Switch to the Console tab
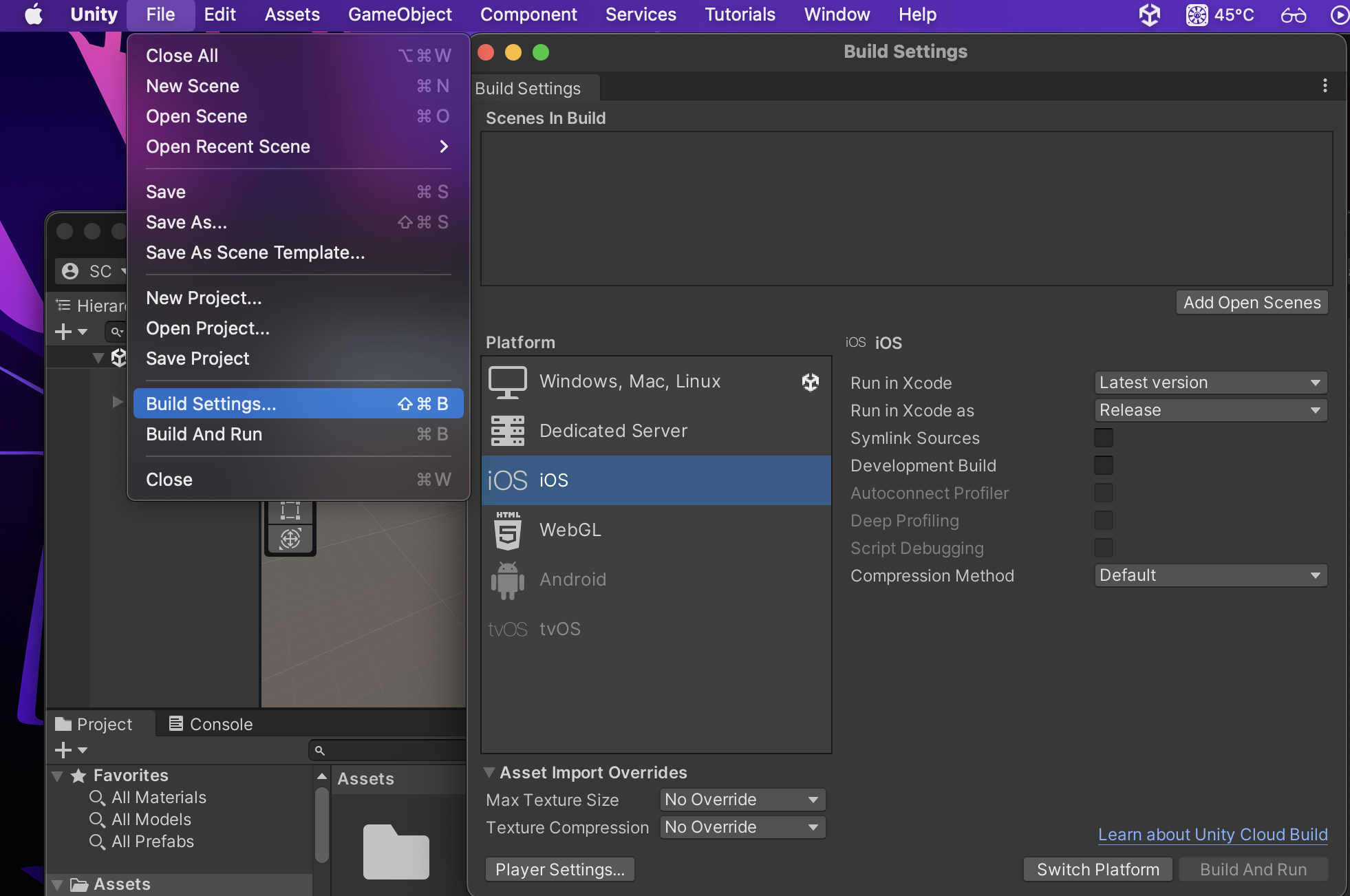Screen dimensions: 1350x896 pos(211,724)
